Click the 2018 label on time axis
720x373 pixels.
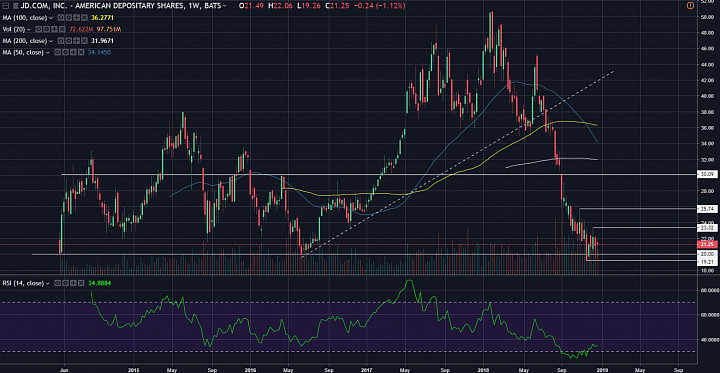click(483, 369)
